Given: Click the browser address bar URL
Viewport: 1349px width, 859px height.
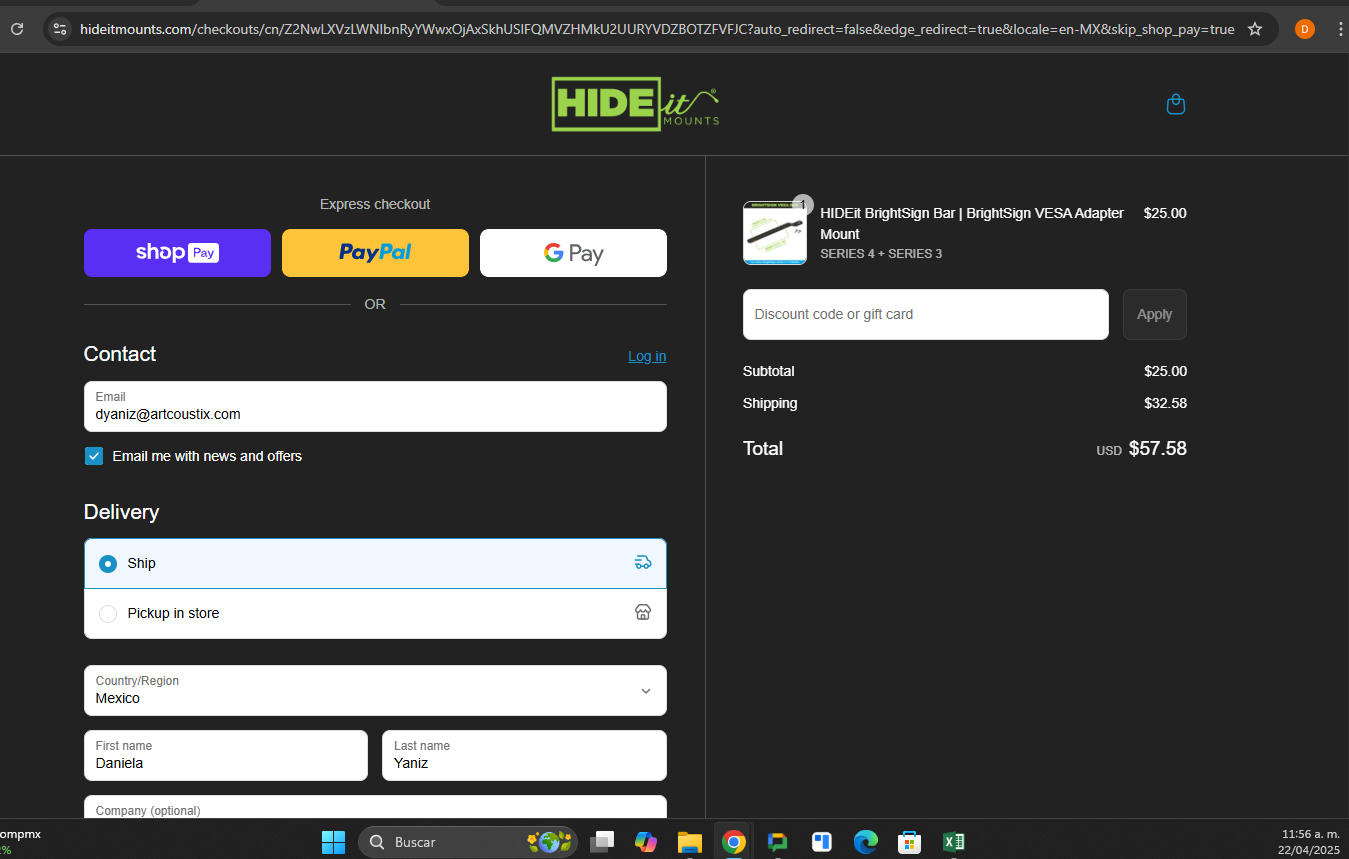Looking at the screenshot, I should [x=657, y=29].
